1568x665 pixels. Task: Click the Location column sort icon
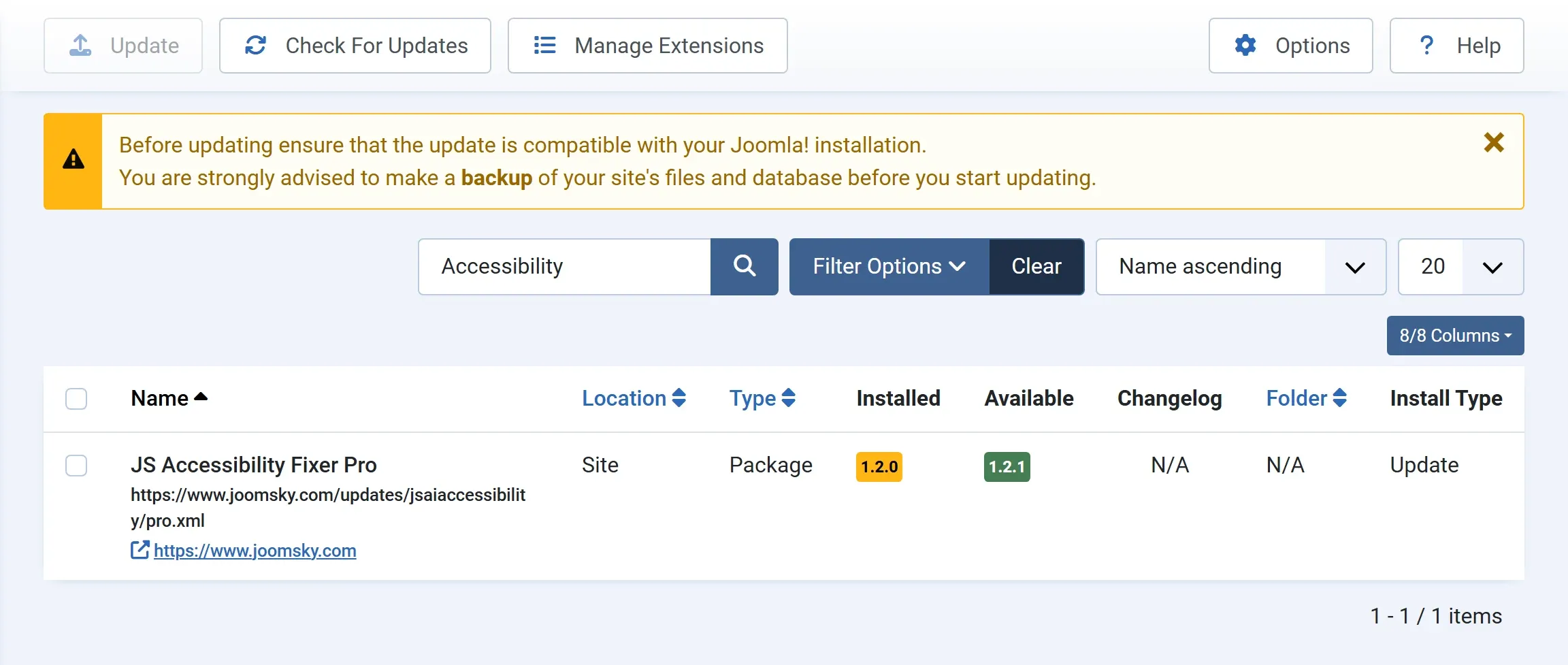click(679, 398)
